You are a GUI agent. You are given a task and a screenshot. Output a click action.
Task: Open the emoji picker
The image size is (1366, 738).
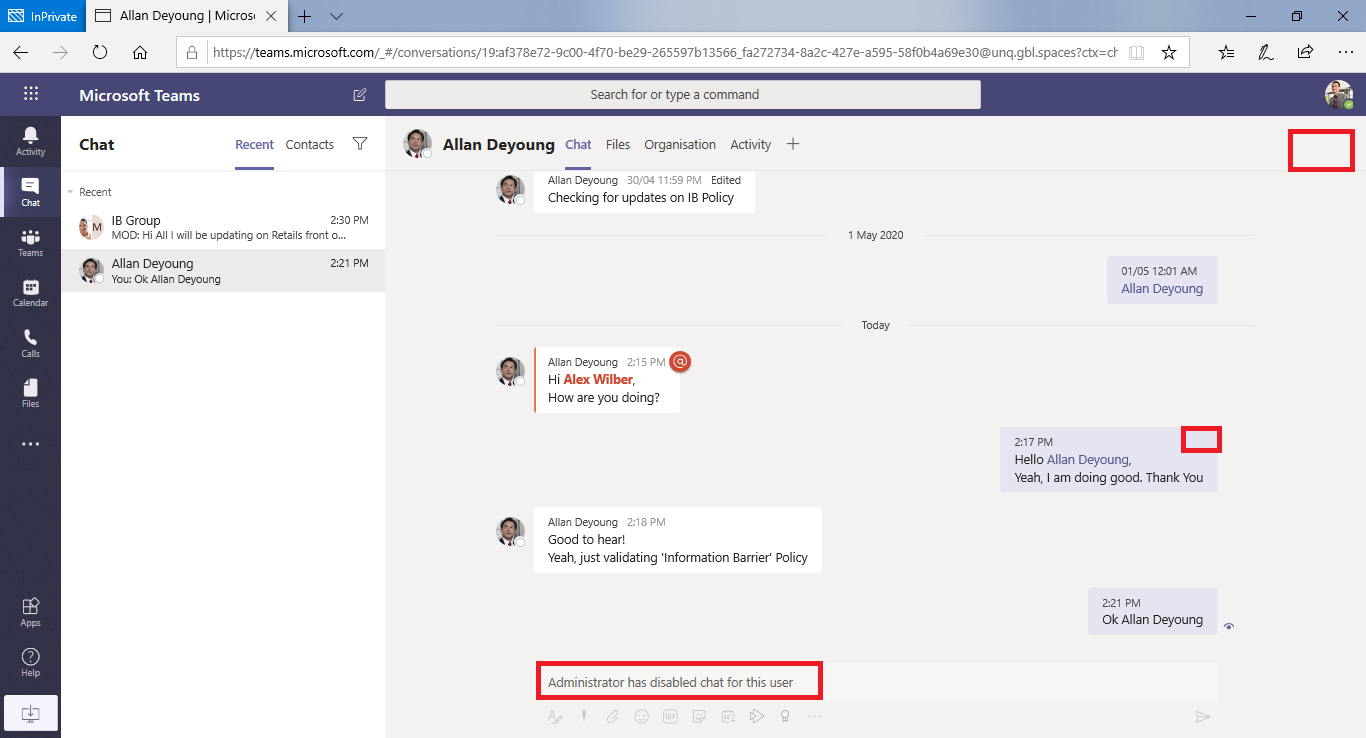(641, 716)
